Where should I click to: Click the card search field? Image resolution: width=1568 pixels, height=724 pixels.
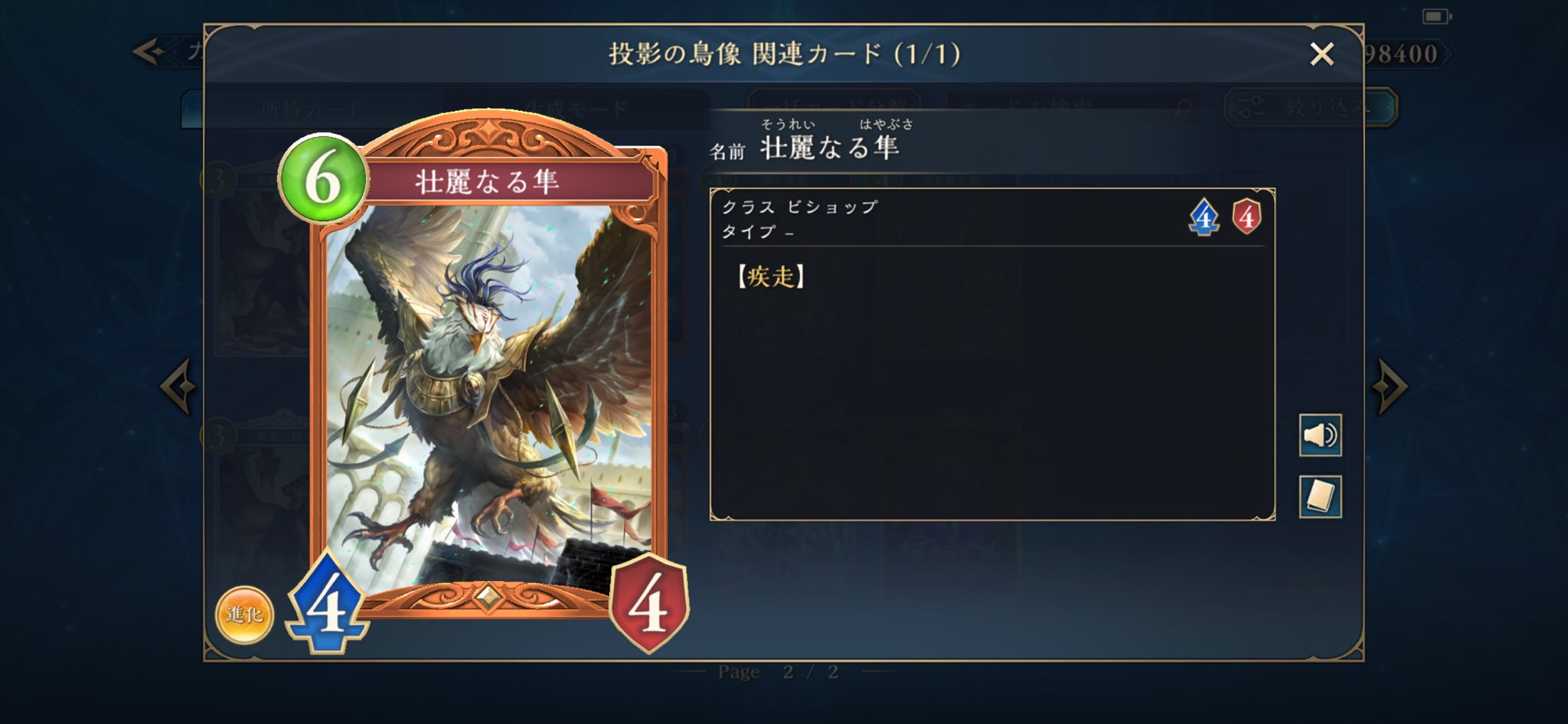point(1073,108)
